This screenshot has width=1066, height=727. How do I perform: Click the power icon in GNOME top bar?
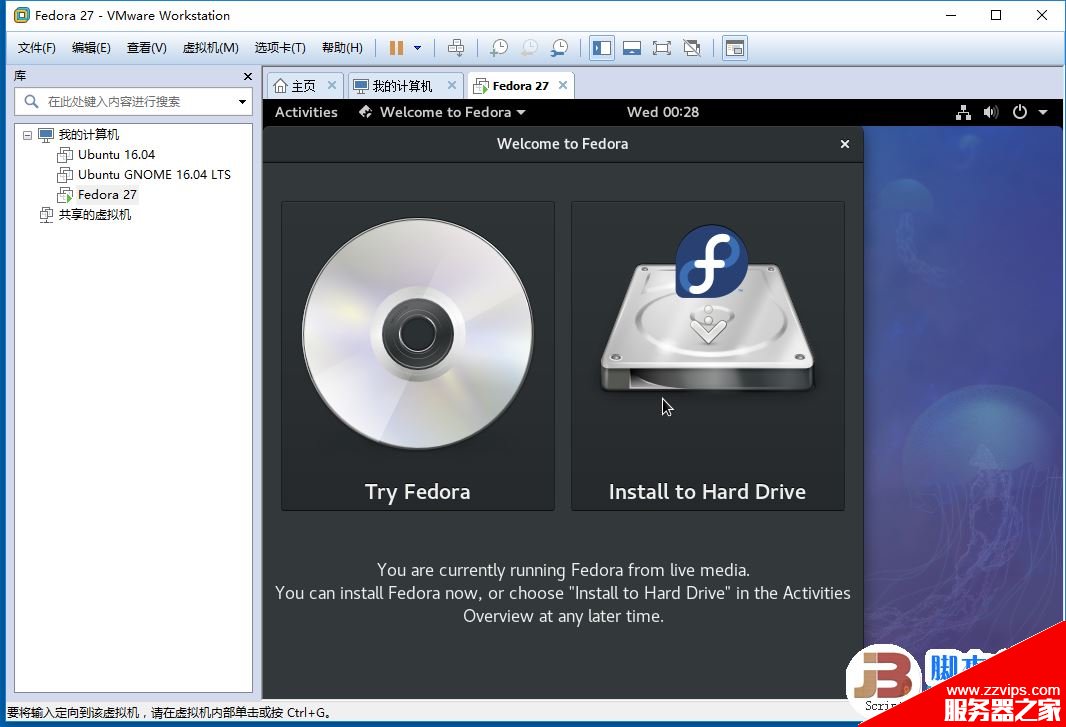point(1020,112)
